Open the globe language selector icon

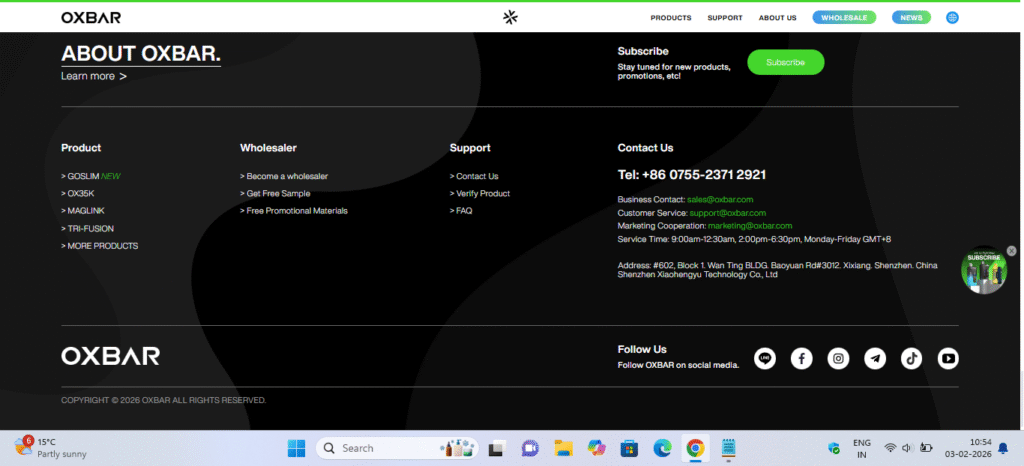952,17
